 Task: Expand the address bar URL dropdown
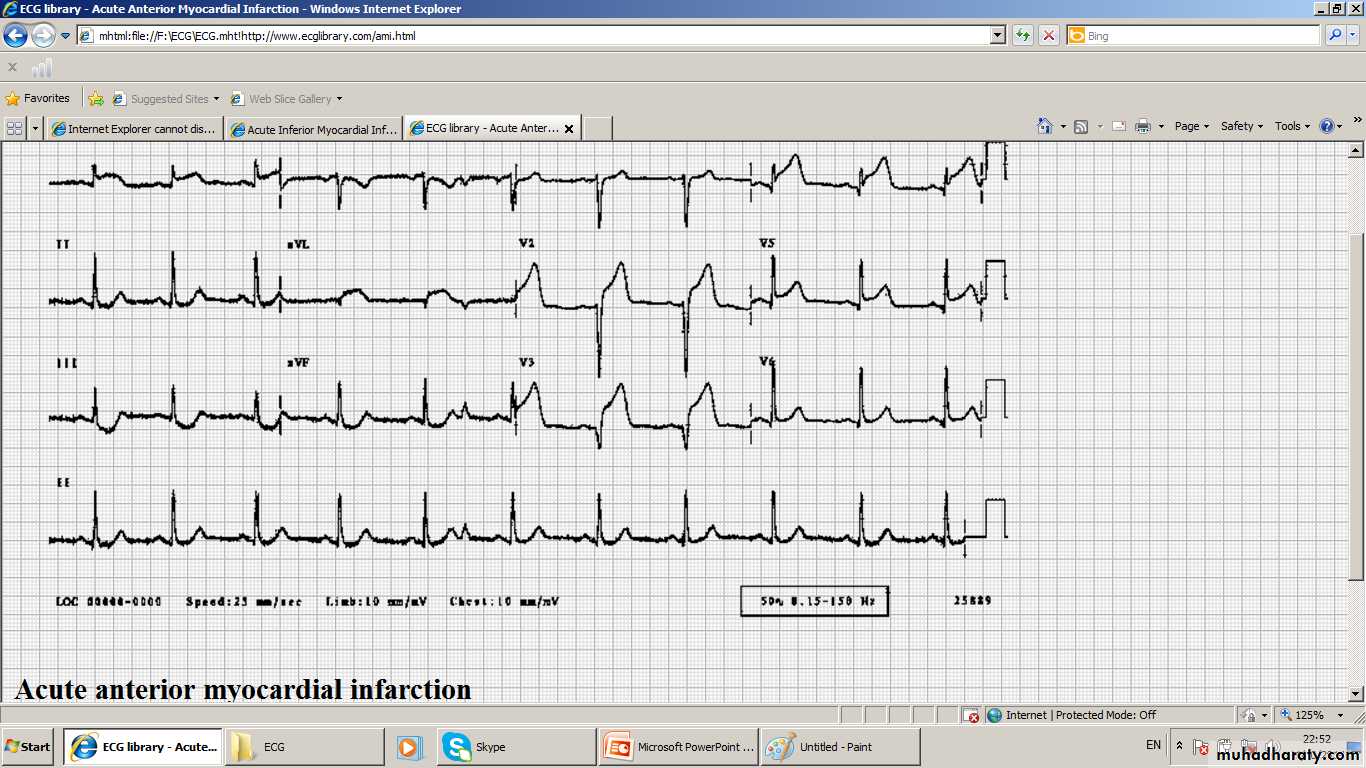pos(997,36)
